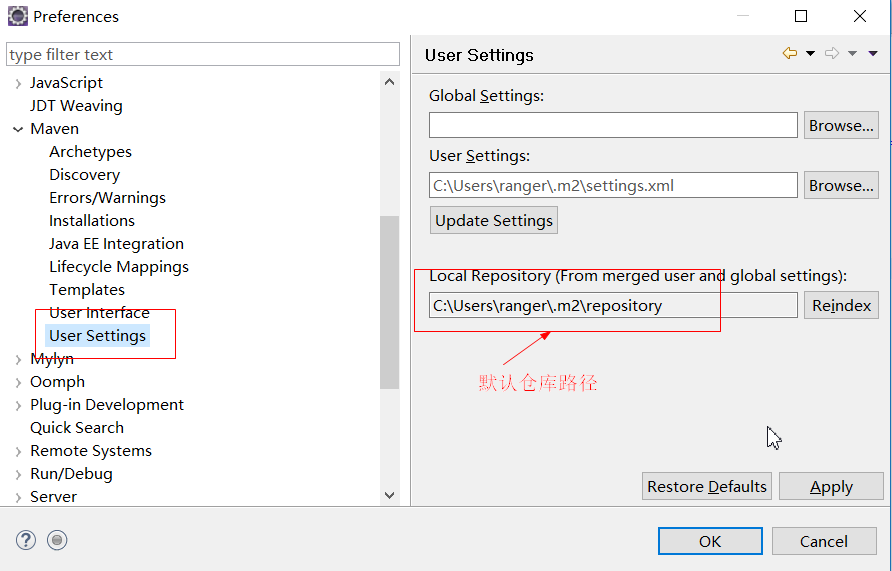Click the Eclipse Preferences window icon
Image resolution: width=892 pixels, height=571 pixels.
pyautogui.click(x=18, y=16)
